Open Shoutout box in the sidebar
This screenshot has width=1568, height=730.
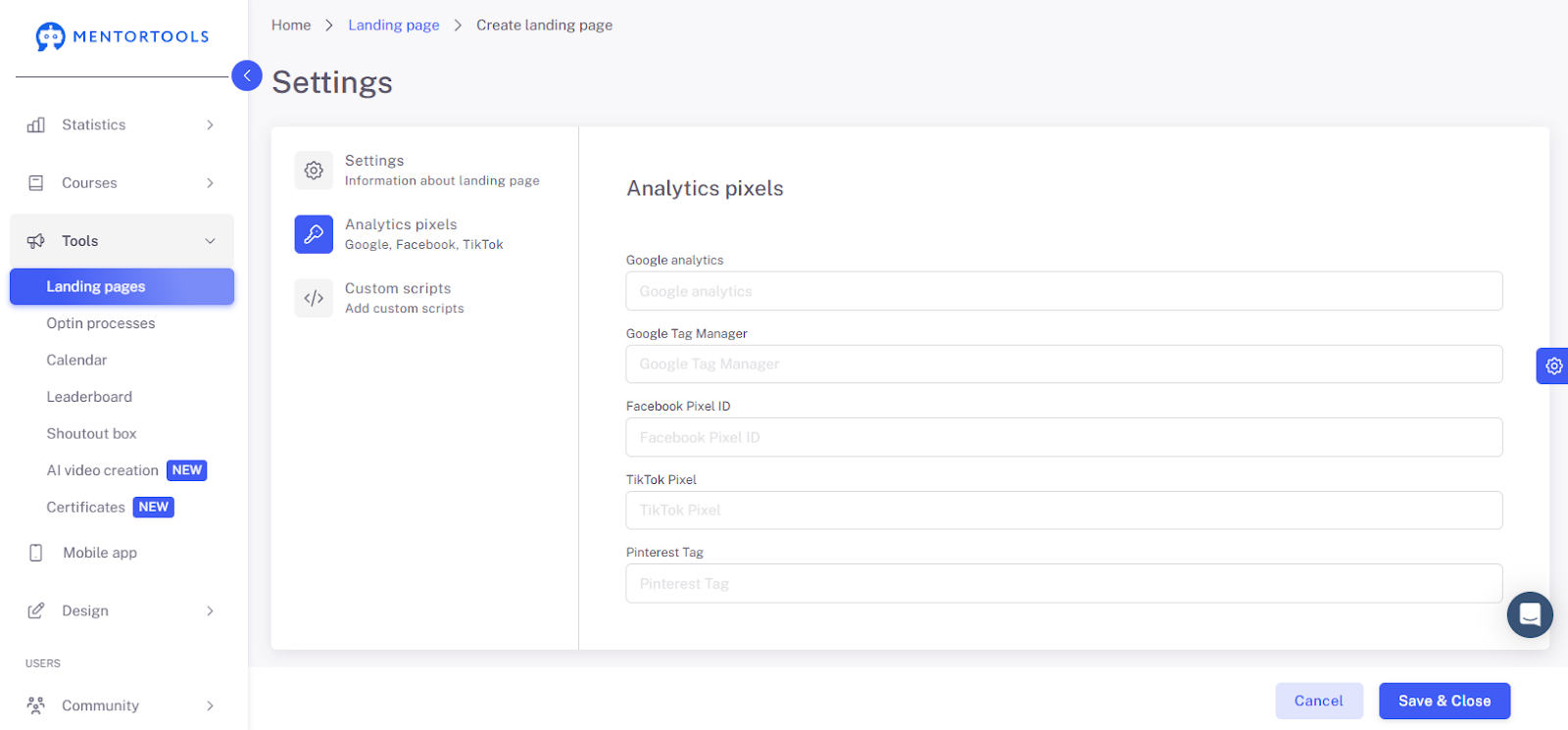[x=91, y=433]
